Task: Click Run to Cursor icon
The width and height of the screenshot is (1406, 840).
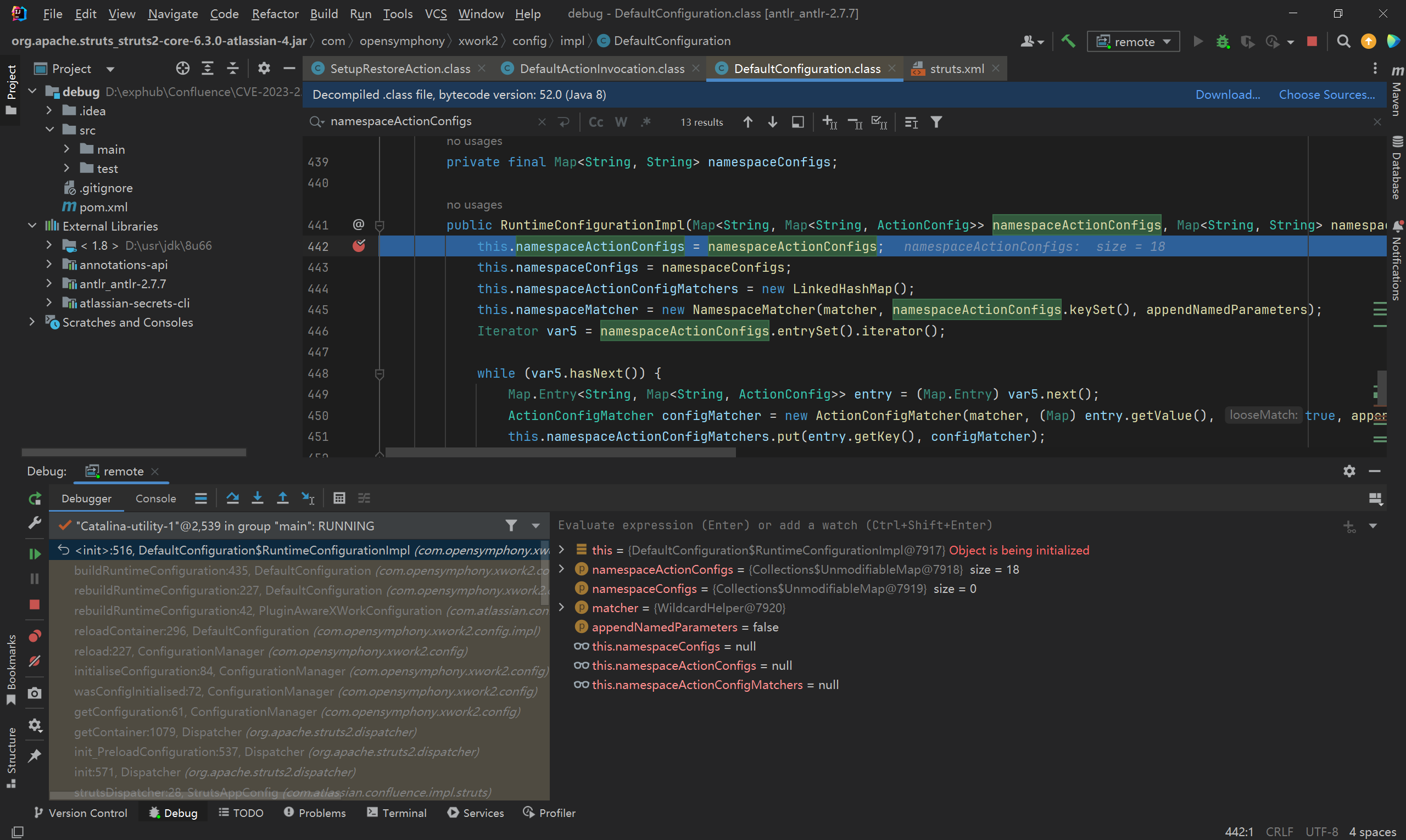Action: (x=308, y=498)
